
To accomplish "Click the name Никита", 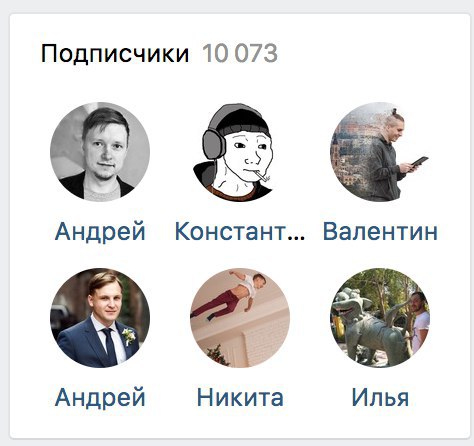I will coord(240,397).
